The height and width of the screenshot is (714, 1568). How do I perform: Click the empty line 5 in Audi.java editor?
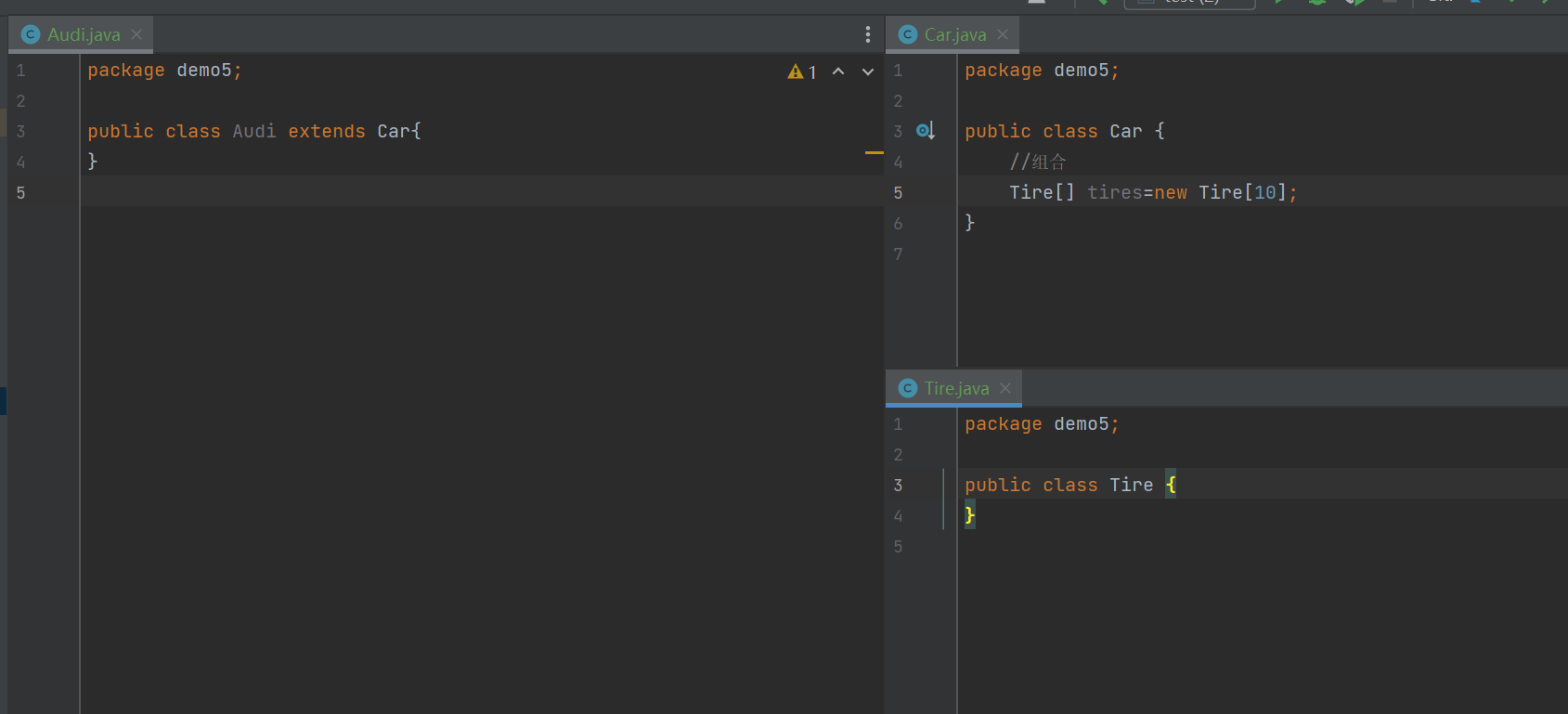click(481, 191)
